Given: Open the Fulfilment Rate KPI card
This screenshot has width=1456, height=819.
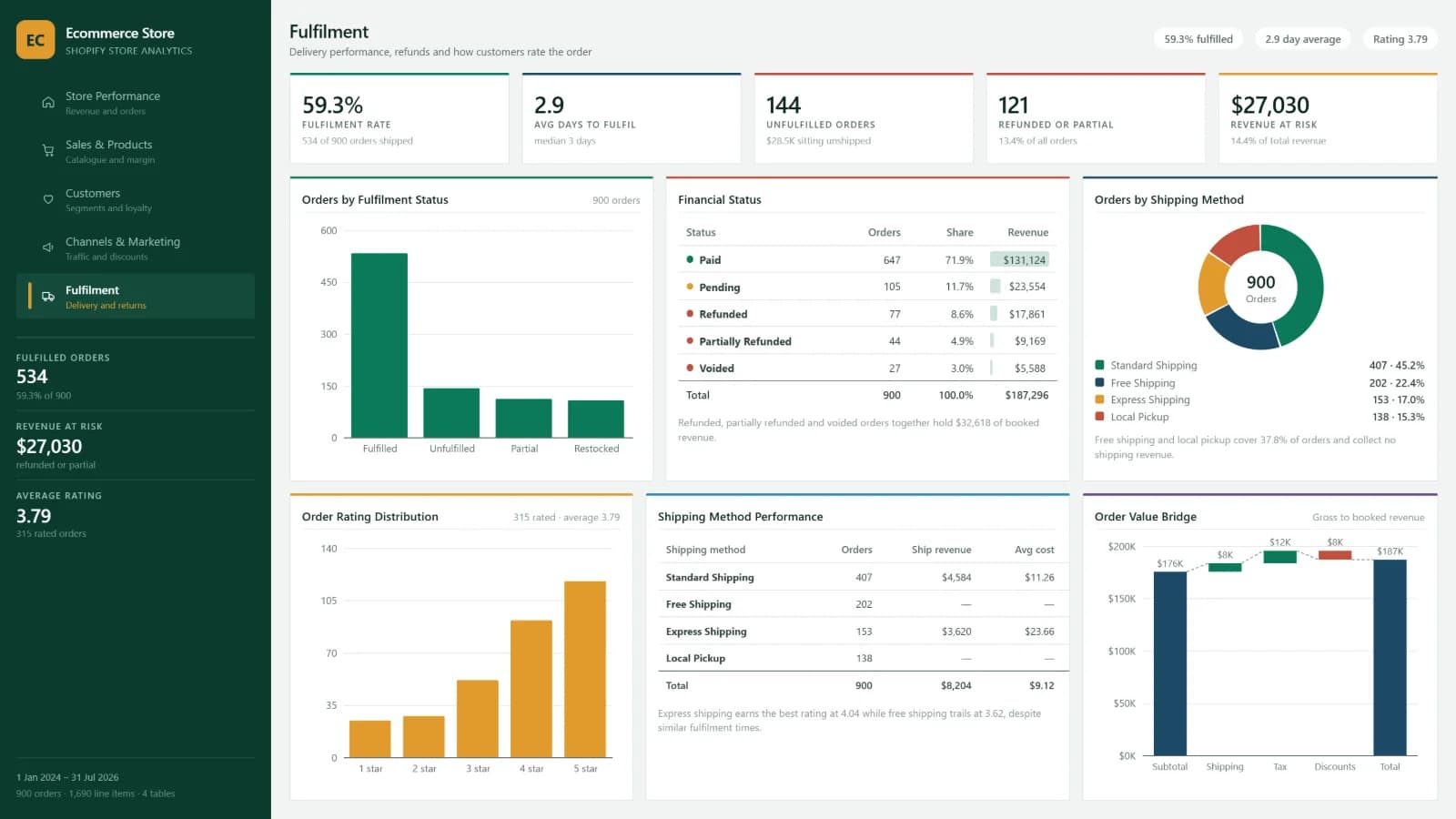Looking at the screenshot, I should coord(399,118).
